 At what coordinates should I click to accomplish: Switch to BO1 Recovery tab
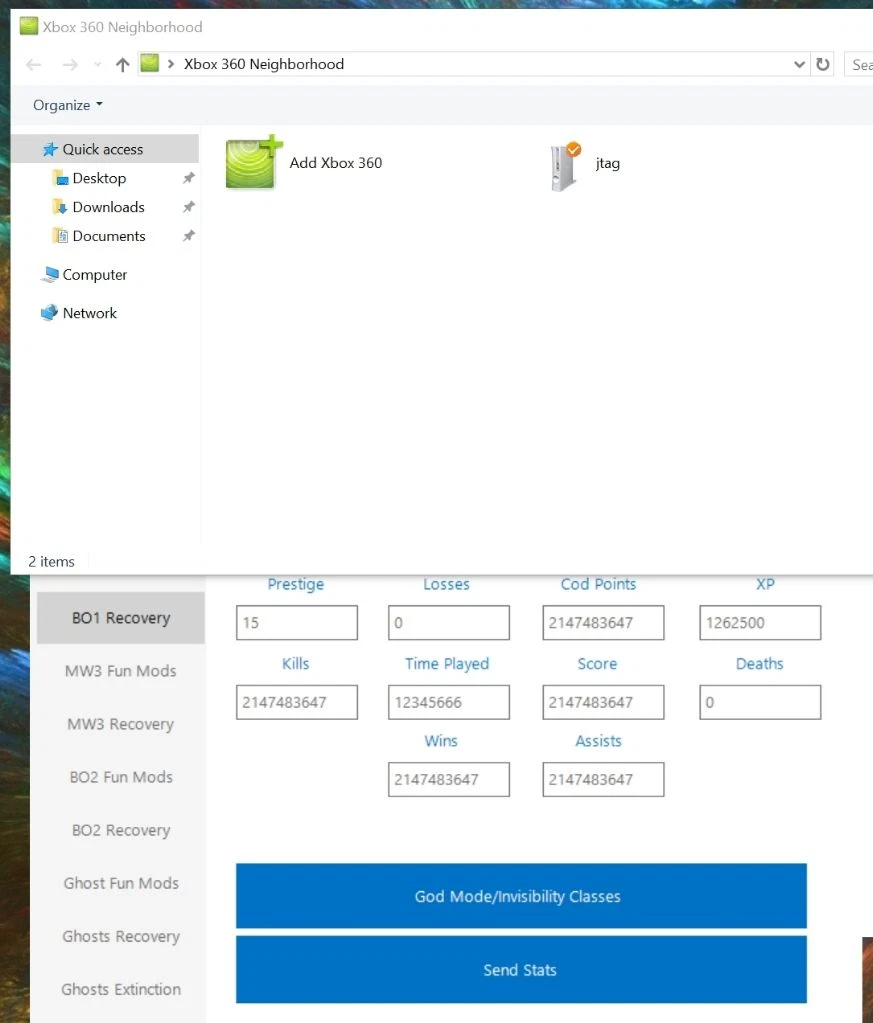(121, 618)
